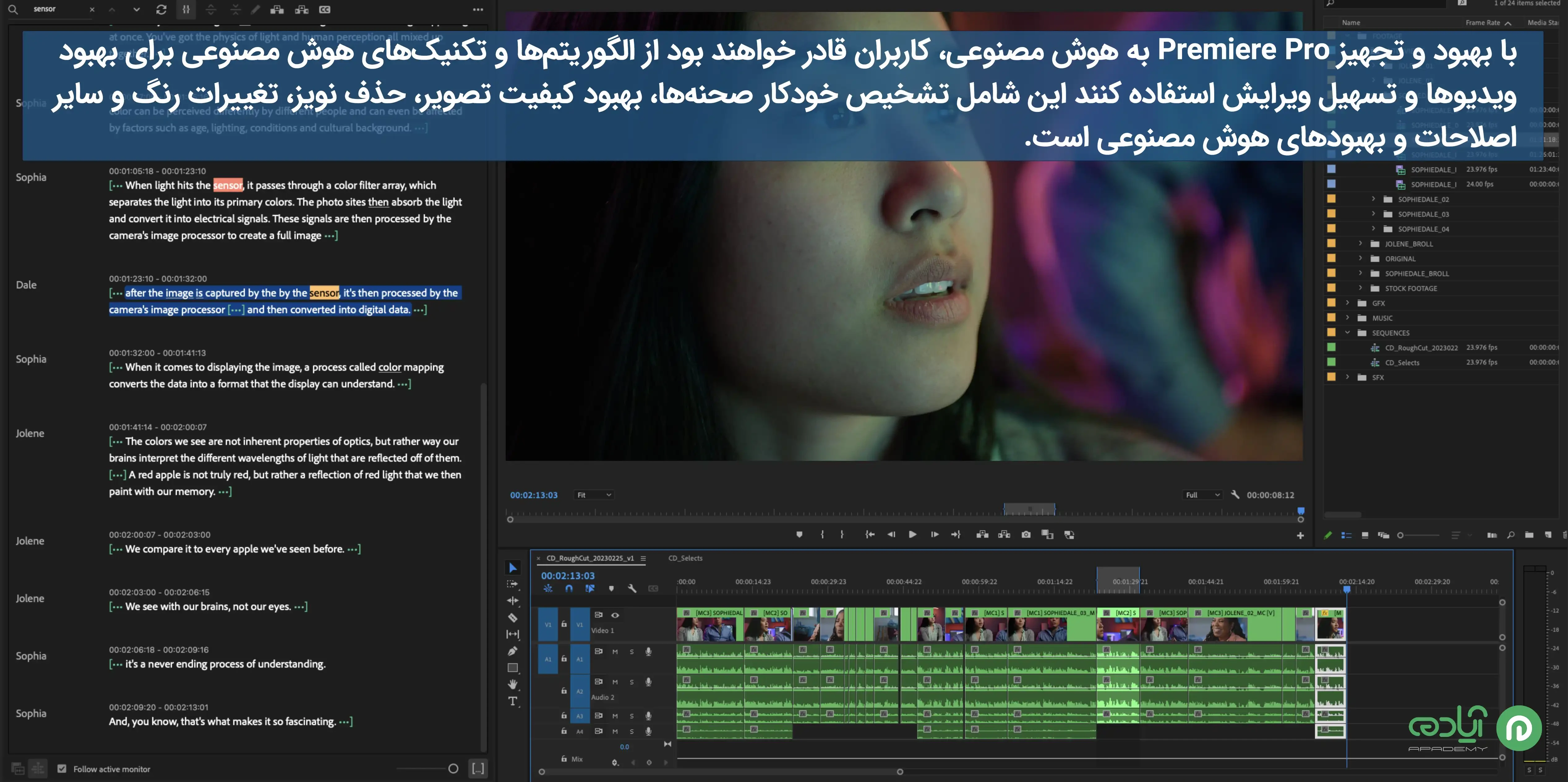
Task: Click the re-transcribe refresh icon
Action: 161,9
